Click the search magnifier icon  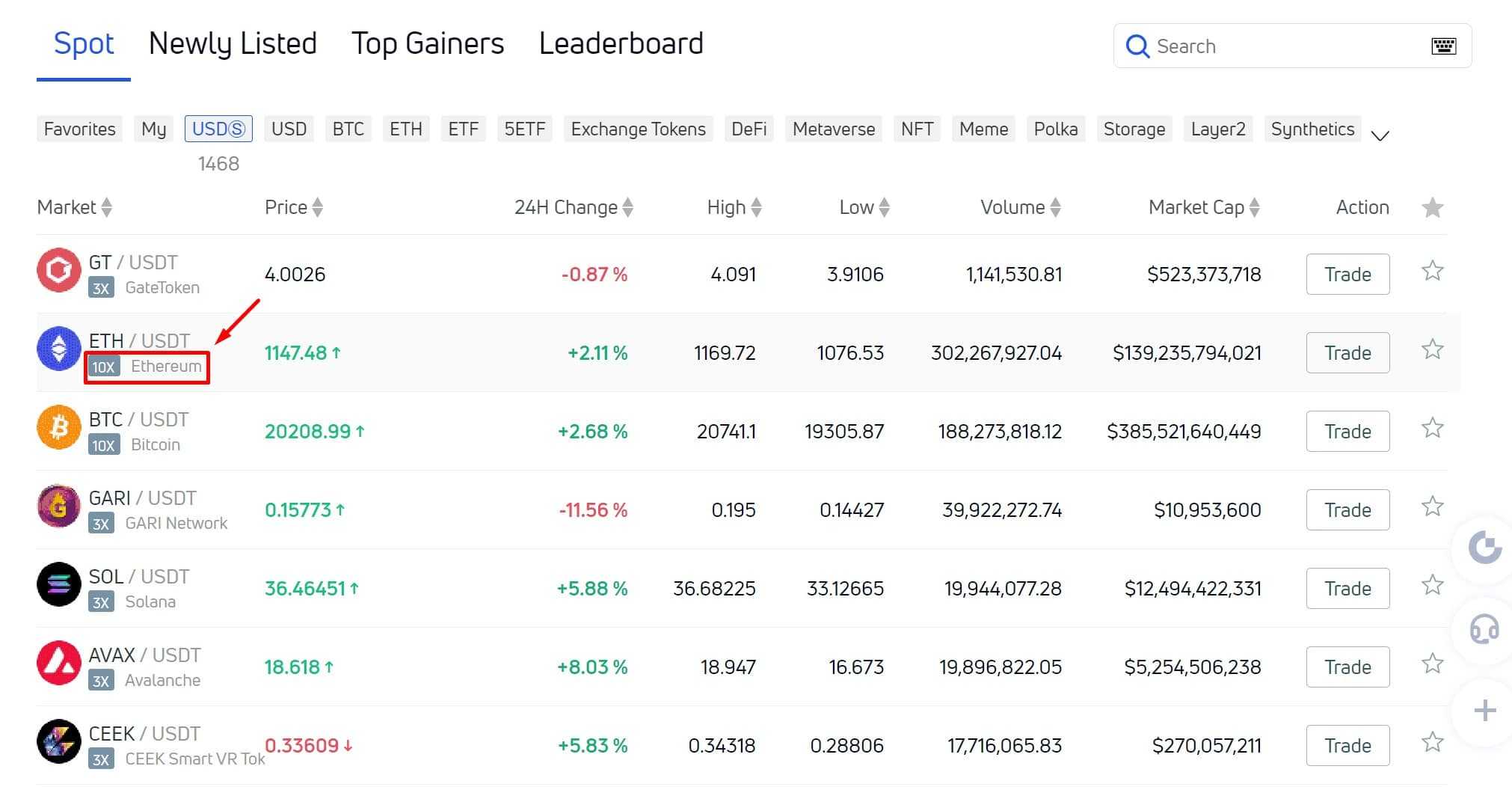click(1137, 46)
